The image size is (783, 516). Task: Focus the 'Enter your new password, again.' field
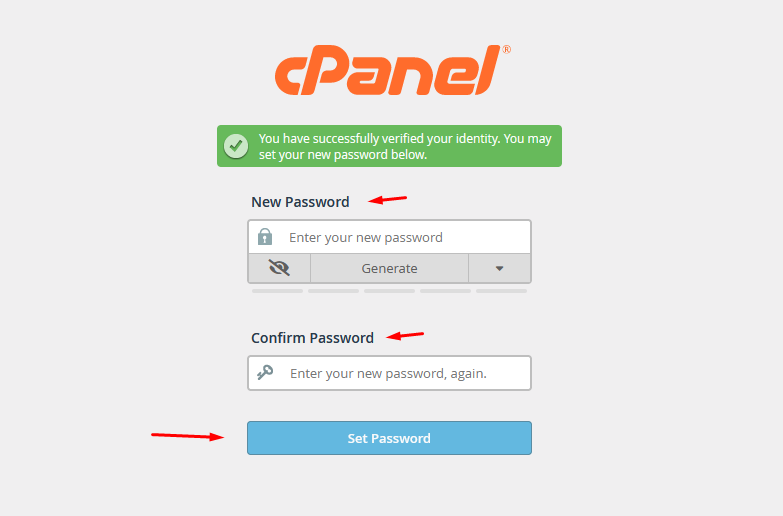click(390, 373)
